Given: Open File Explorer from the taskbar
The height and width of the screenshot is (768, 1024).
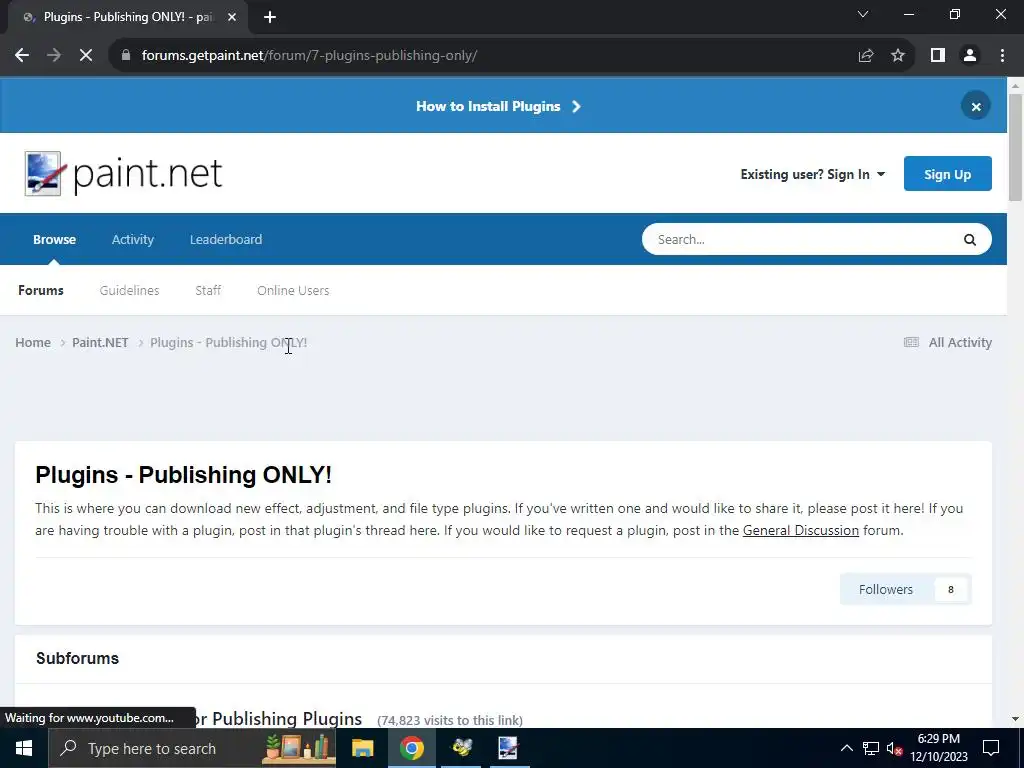Looking at the screenshot, I should tap(362, 748).
